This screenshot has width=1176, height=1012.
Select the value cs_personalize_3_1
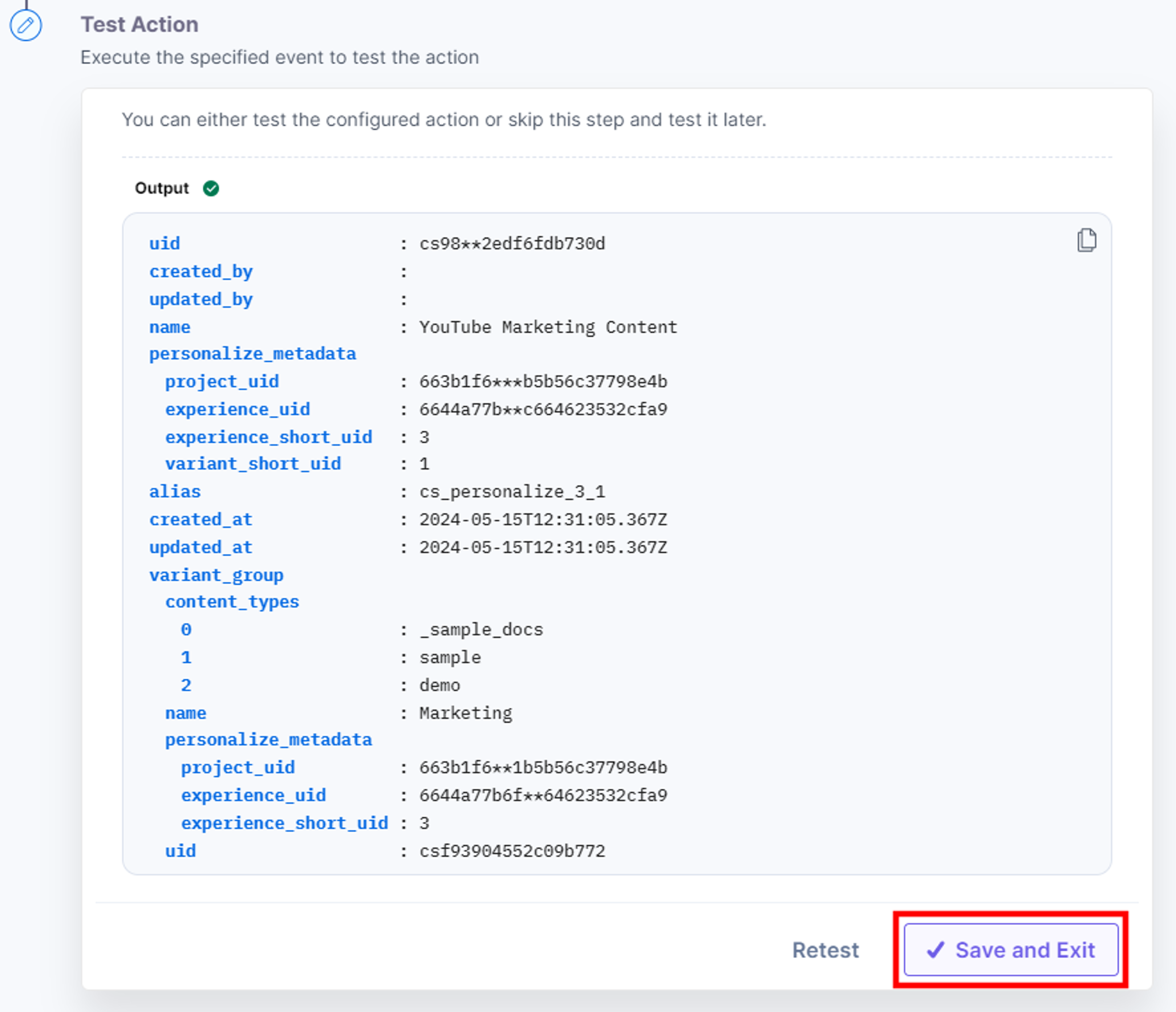(x=512, y=492)
